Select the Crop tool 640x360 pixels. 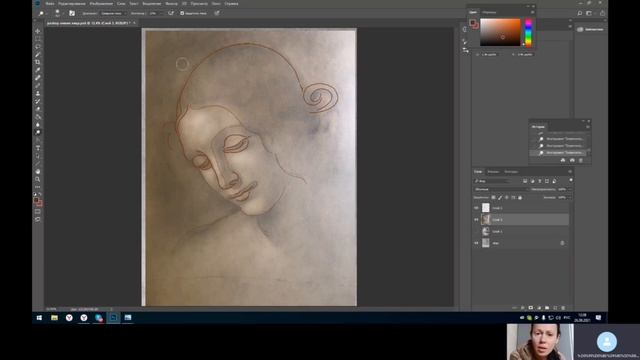pyautogui.click(x=38, y=62)
